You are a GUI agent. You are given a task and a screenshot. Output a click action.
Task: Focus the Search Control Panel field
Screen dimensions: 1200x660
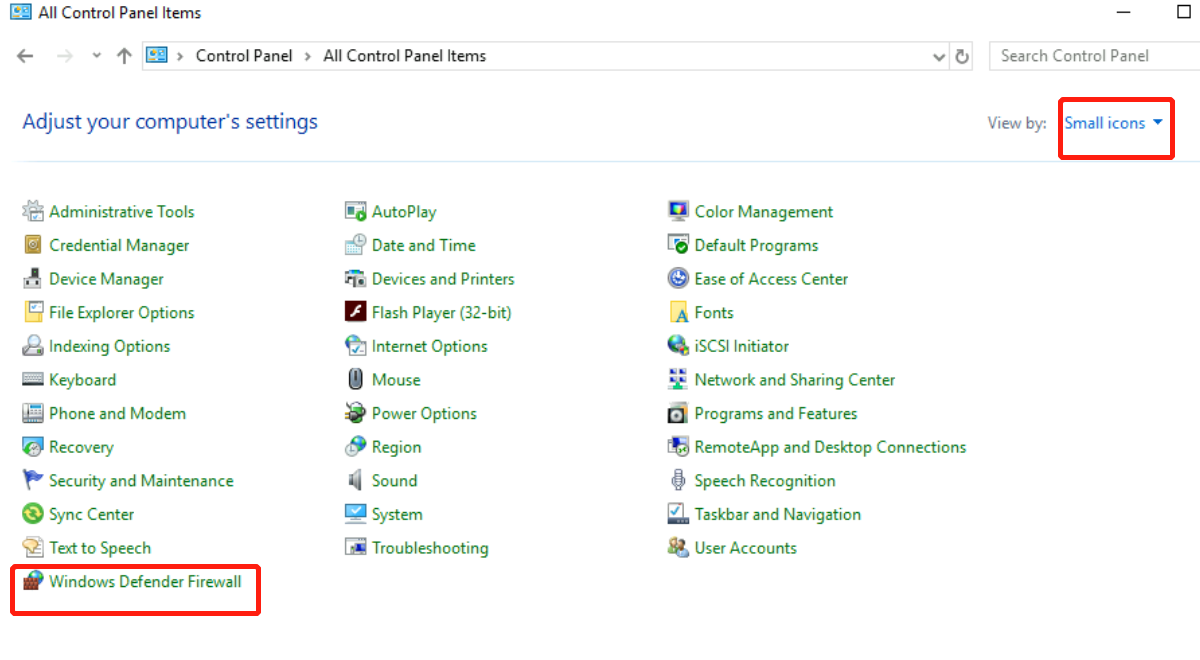pos(1090,56)
